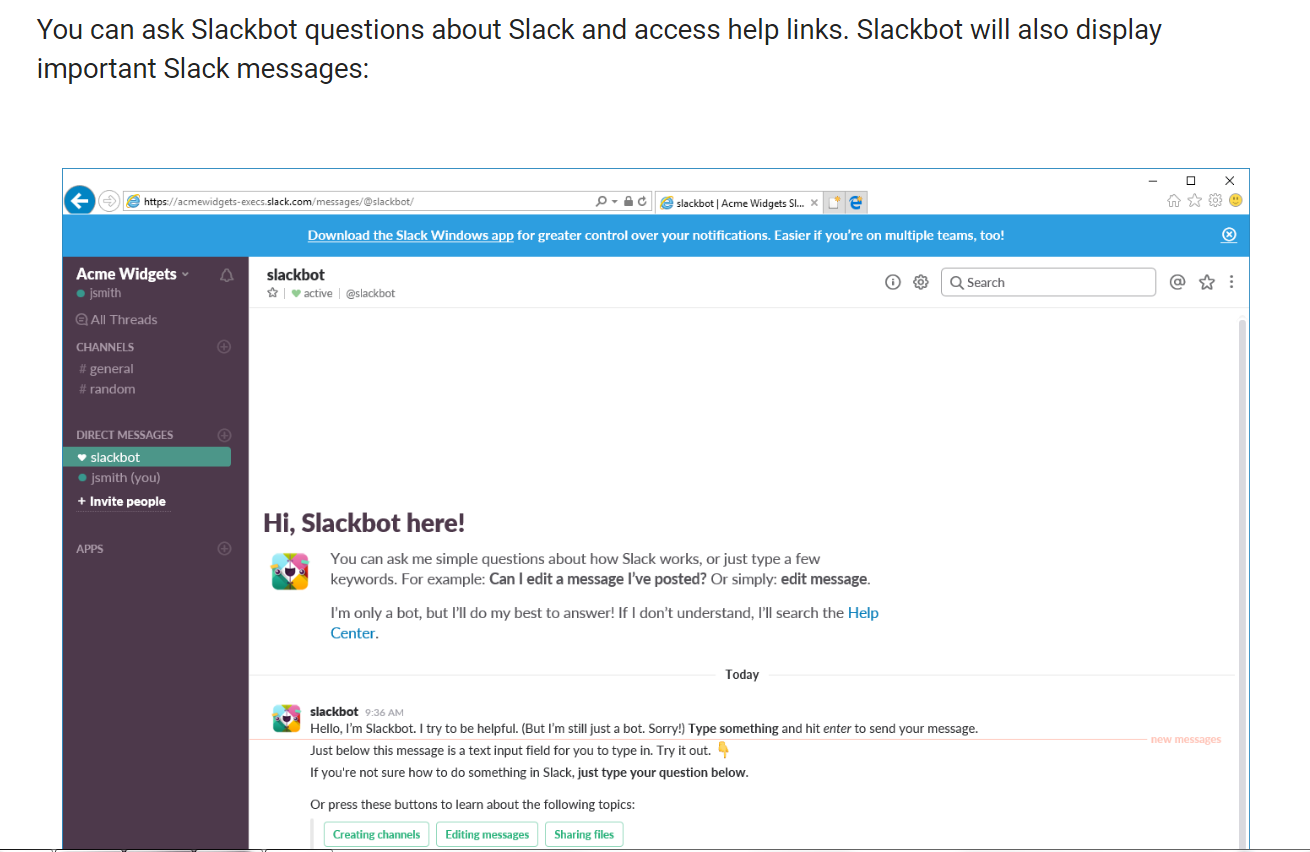Add a channel with plus icon

click(224, 347)
